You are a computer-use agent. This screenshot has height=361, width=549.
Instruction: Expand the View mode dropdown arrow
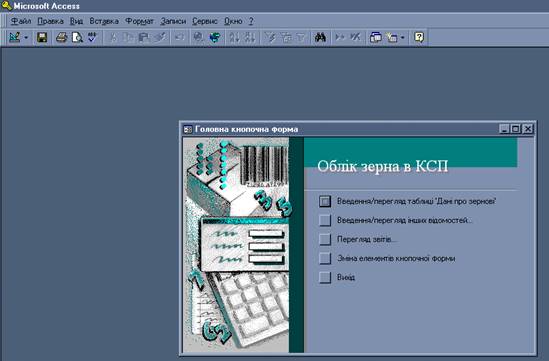tap(26, 37)
